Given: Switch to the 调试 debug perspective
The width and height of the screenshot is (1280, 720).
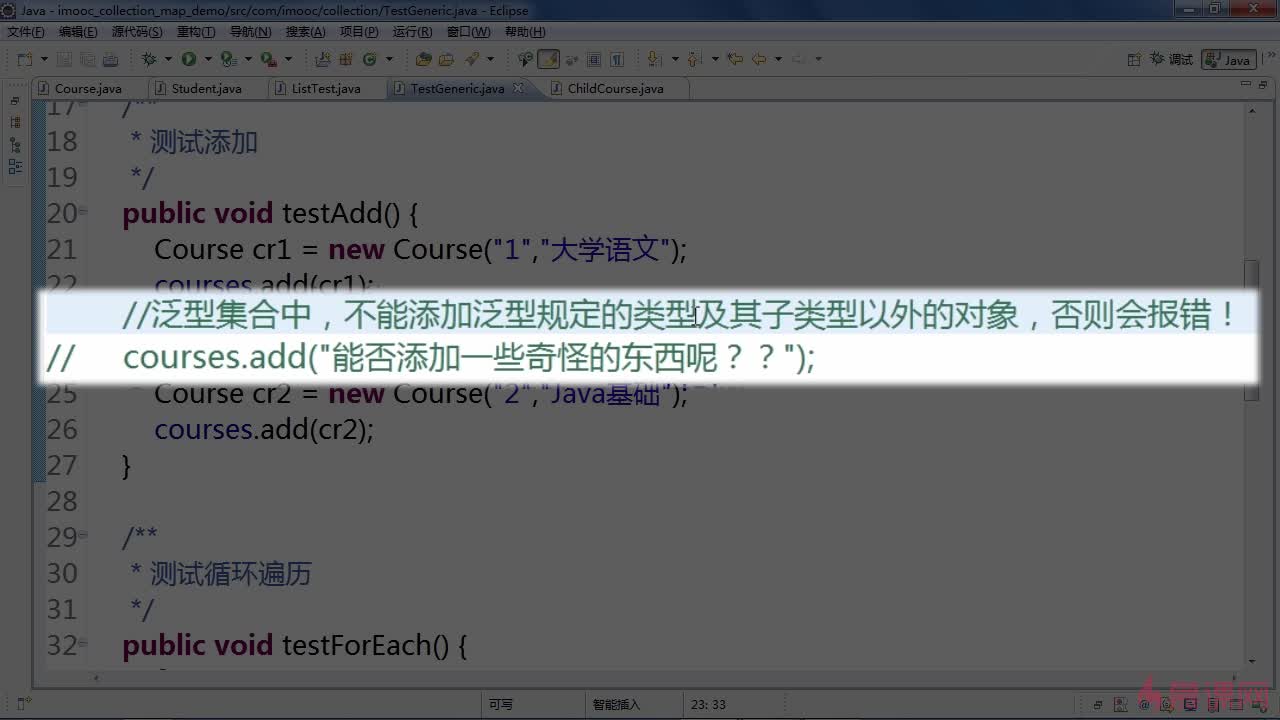Looking at the screenshot, I should click(x=1172, y=59).
